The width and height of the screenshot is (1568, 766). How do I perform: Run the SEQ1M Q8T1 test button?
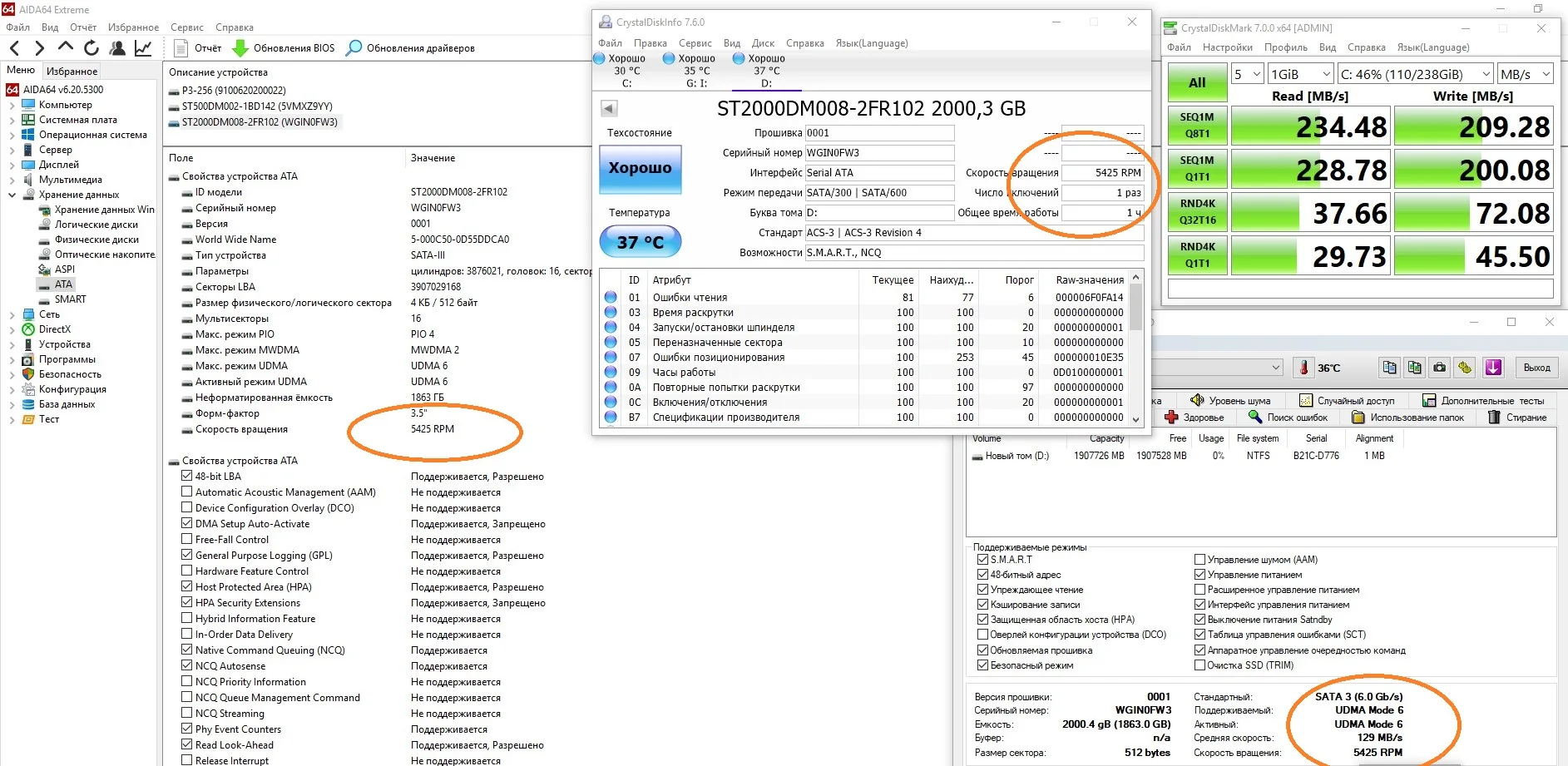(x=1197, y=126)
